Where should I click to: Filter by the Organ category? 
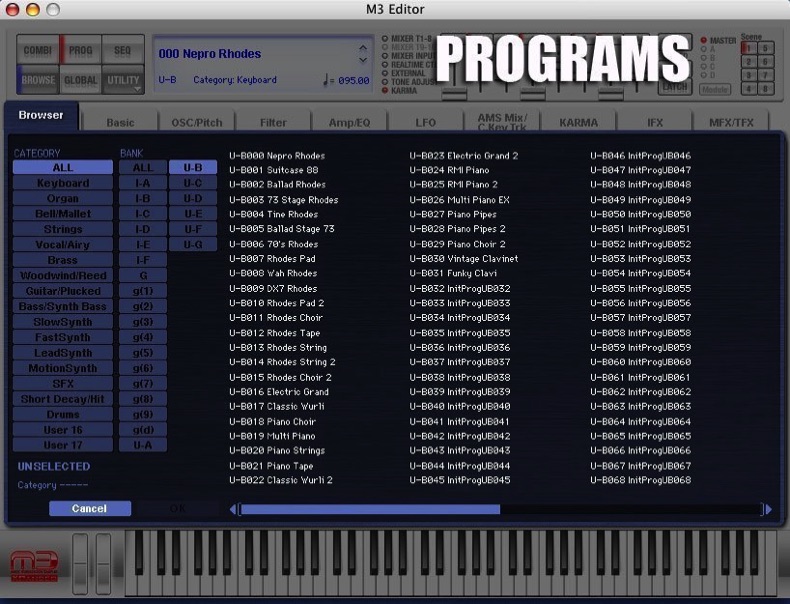63,198
